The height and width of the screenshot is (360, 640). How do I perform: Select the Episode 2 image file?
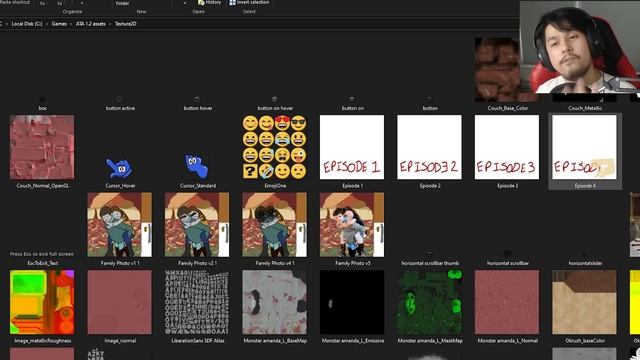pos(429,147)
